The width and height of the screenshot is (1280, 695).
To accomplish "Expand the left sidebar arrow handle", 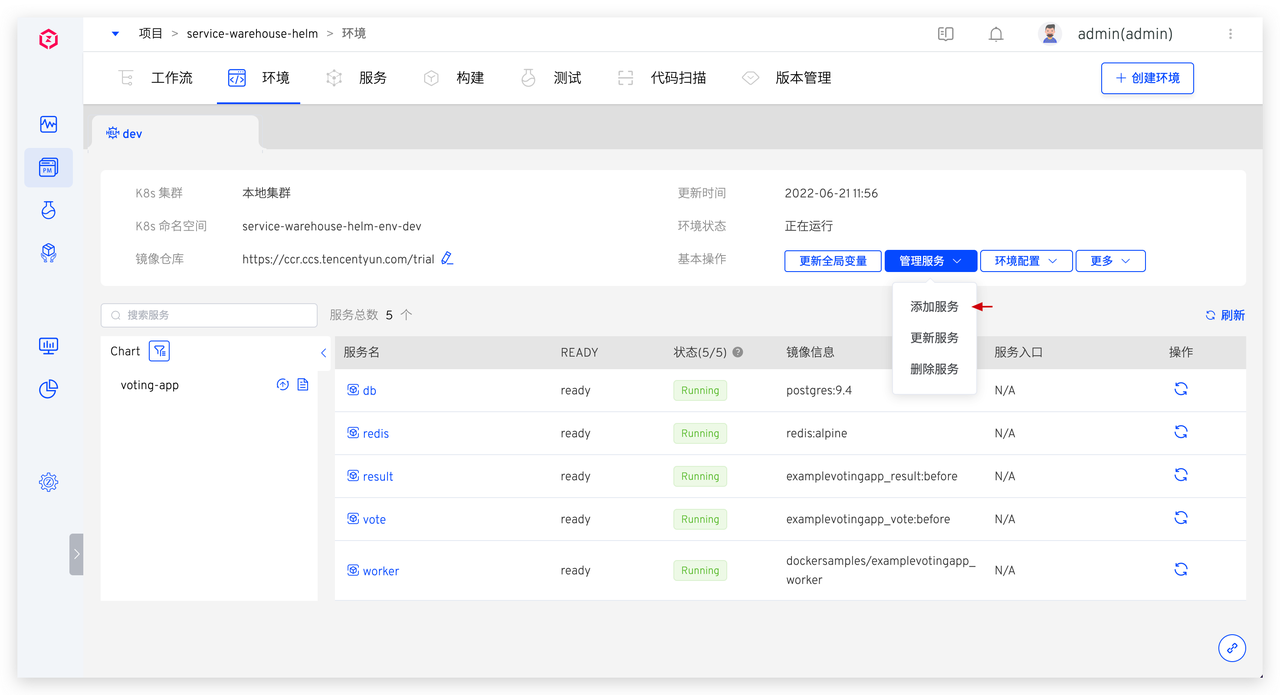I will pos(76,554).
